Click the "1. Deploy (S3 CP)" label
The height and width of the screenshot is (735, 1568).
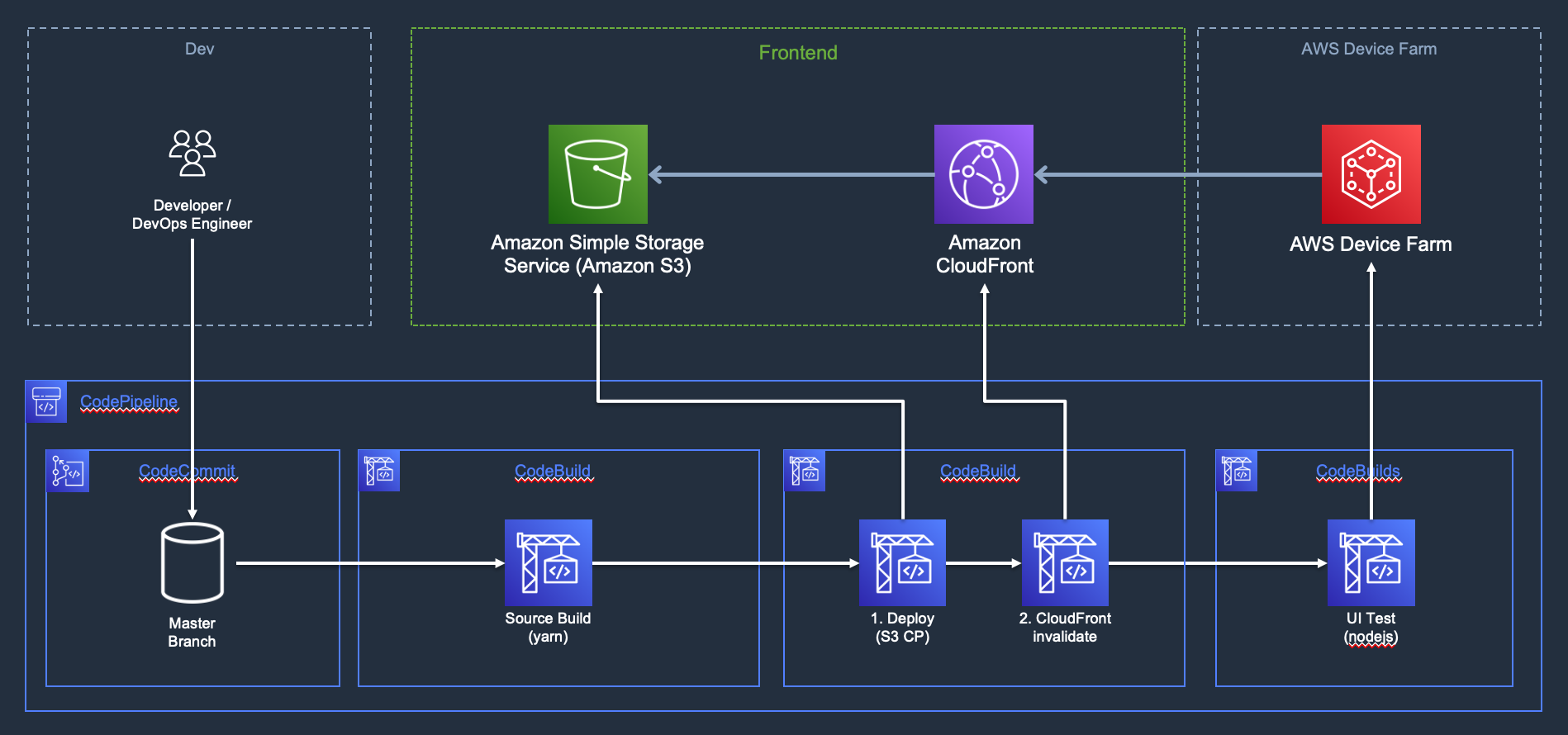[x=902, y=628]
